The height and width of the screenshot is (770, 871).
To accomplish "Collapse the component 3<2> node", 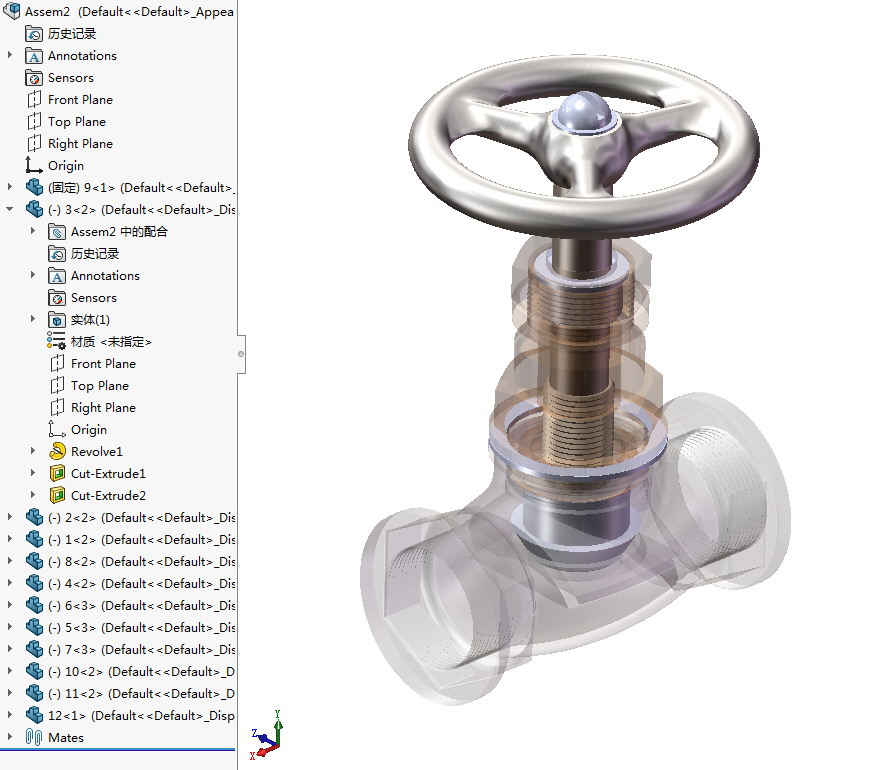I will (x=9, y=209).
